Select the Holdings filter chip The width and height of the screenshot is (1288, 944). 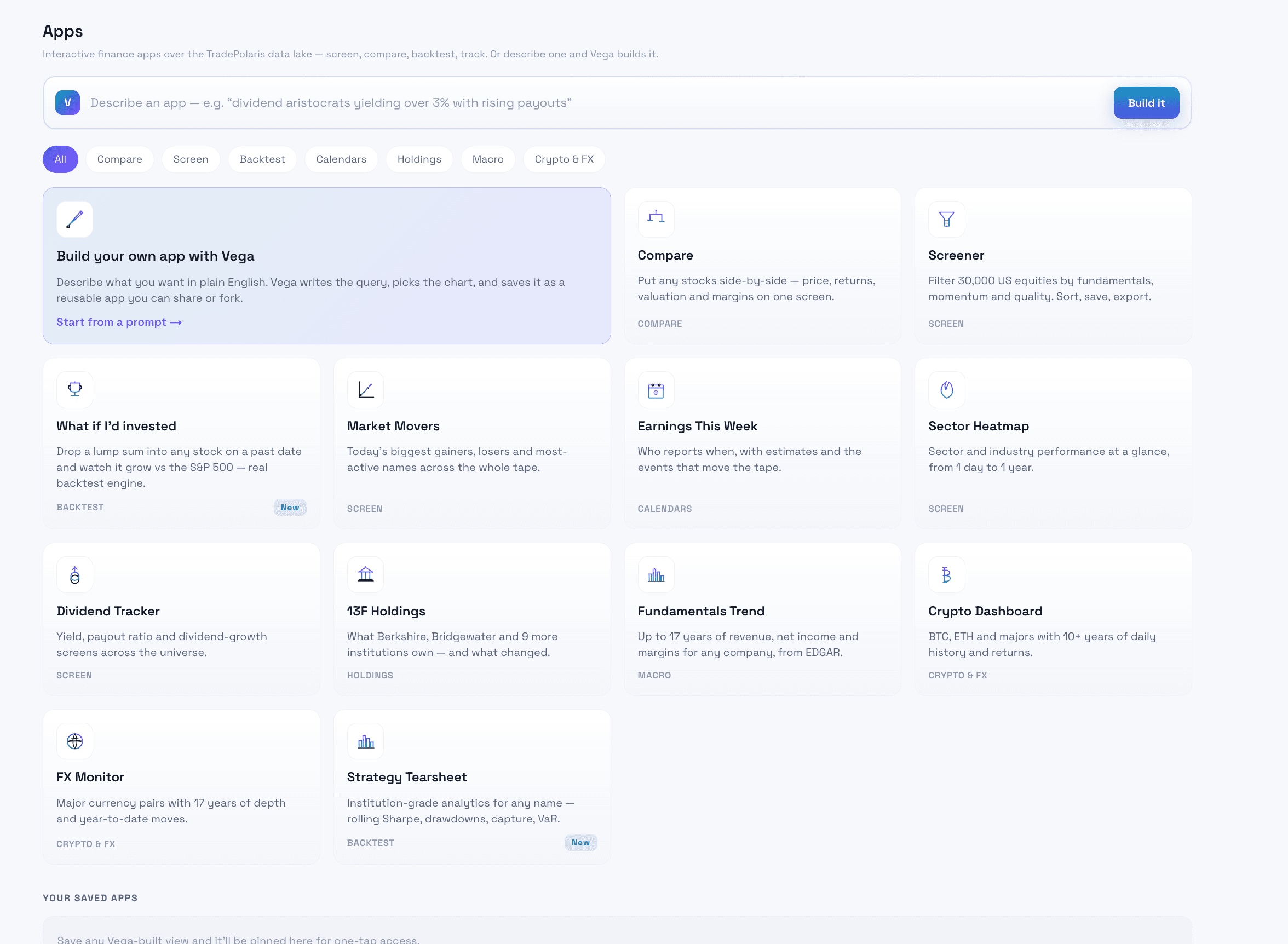point(419,159)
